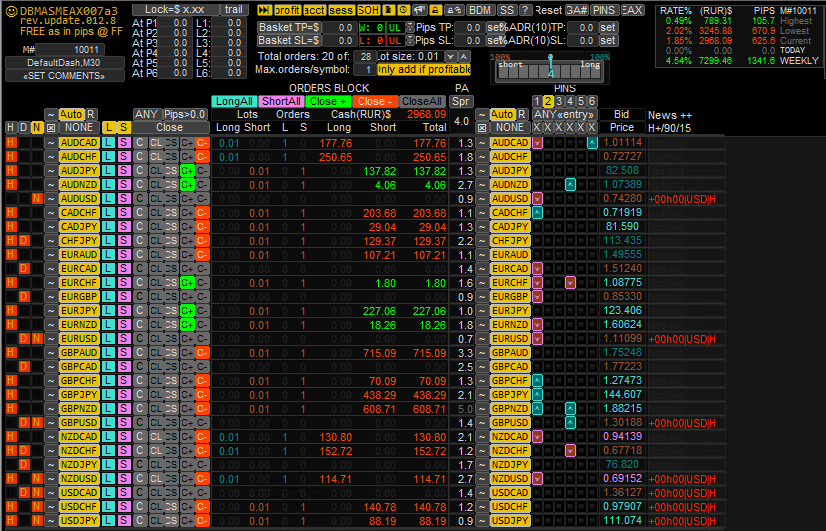Screen dimensions: 826x531
Task: Click the fast-forward icon in top toolbar
Action: pos(264,10)
